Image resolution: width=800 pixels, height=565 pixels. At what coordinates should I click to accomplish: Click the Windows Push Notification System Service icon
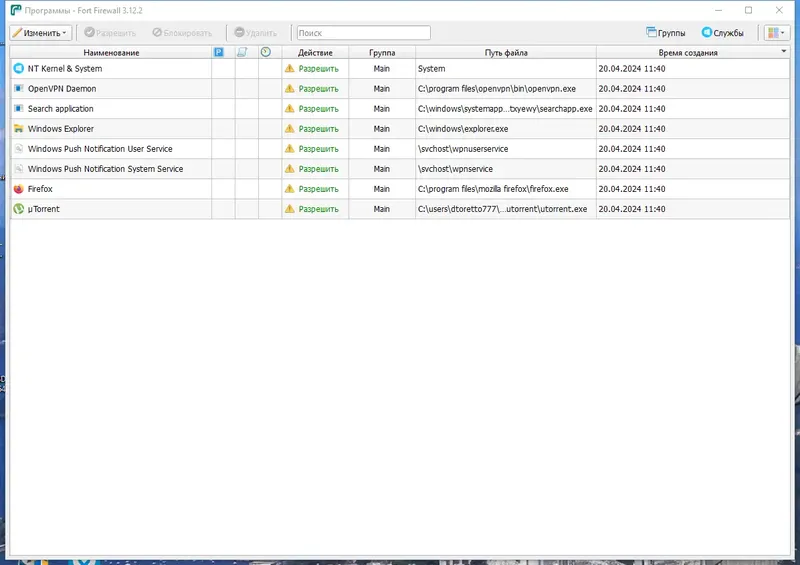(x=19, y=168)
